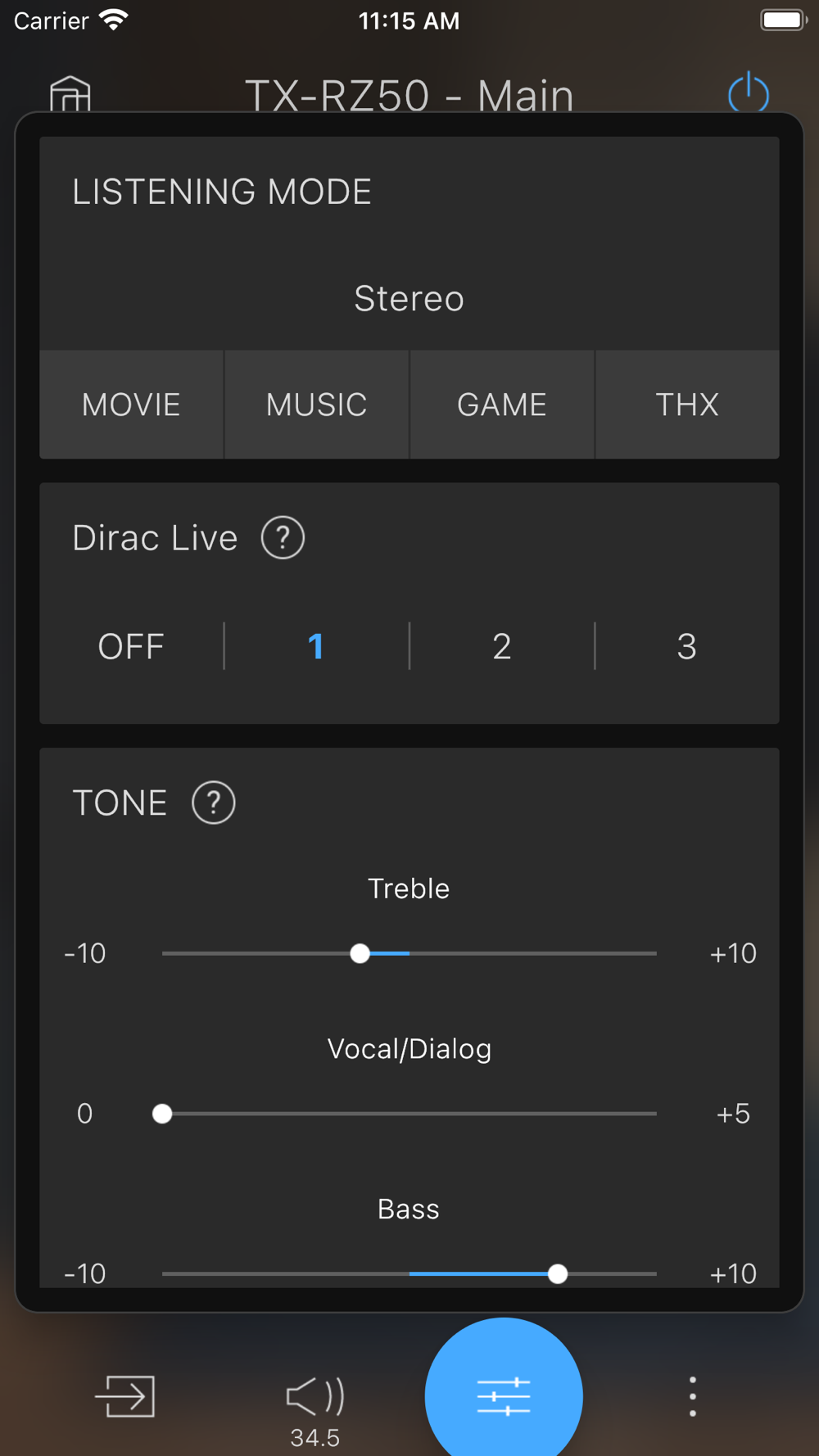Click the Bass slider handle
819x1456 pixels.
tap(558, 1274)
